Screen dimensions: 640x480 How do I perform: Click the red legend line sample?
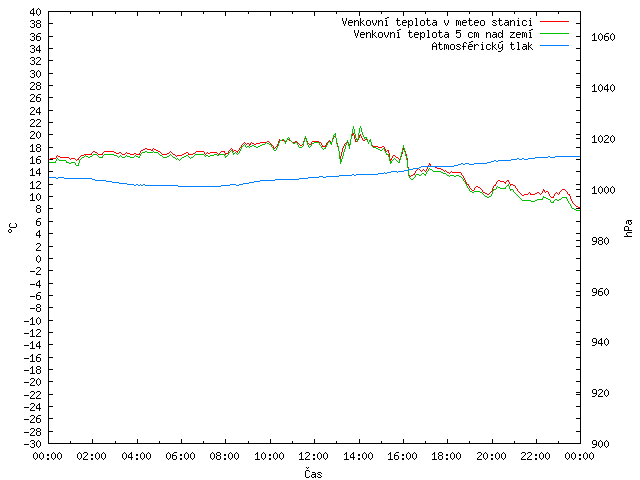coord(554,21)
